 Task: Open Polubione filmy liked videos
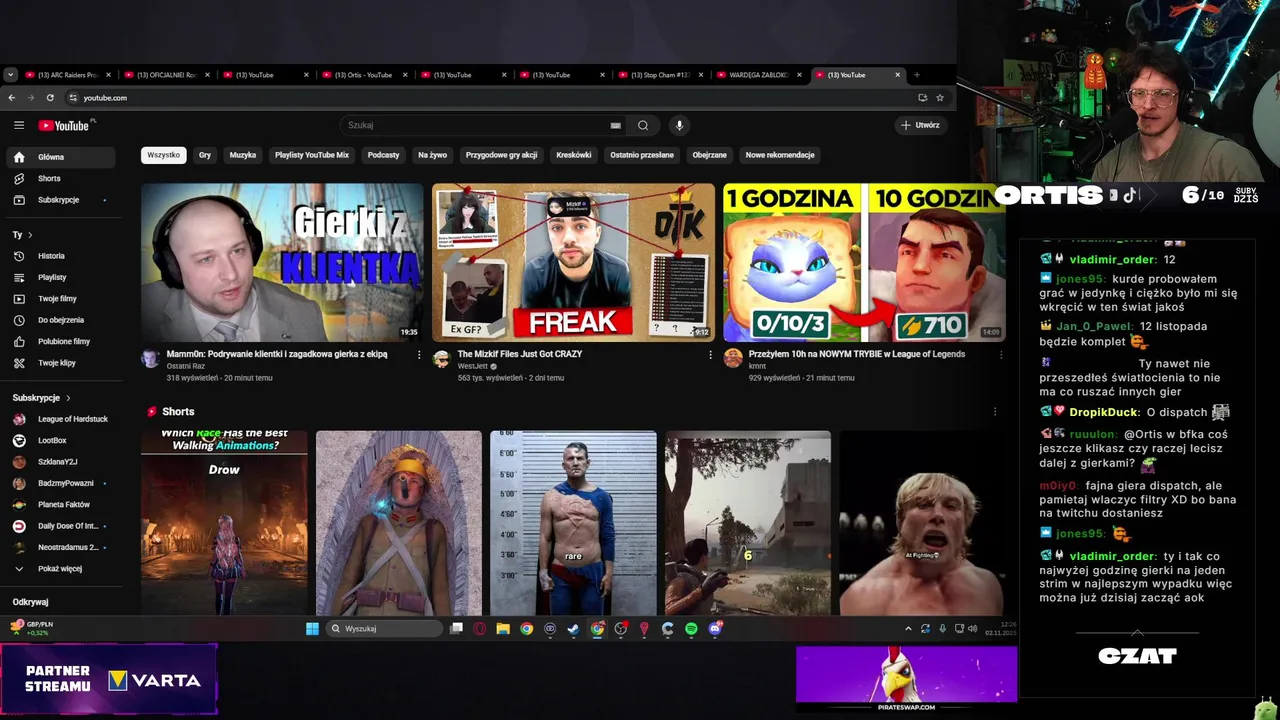(60, 341)
